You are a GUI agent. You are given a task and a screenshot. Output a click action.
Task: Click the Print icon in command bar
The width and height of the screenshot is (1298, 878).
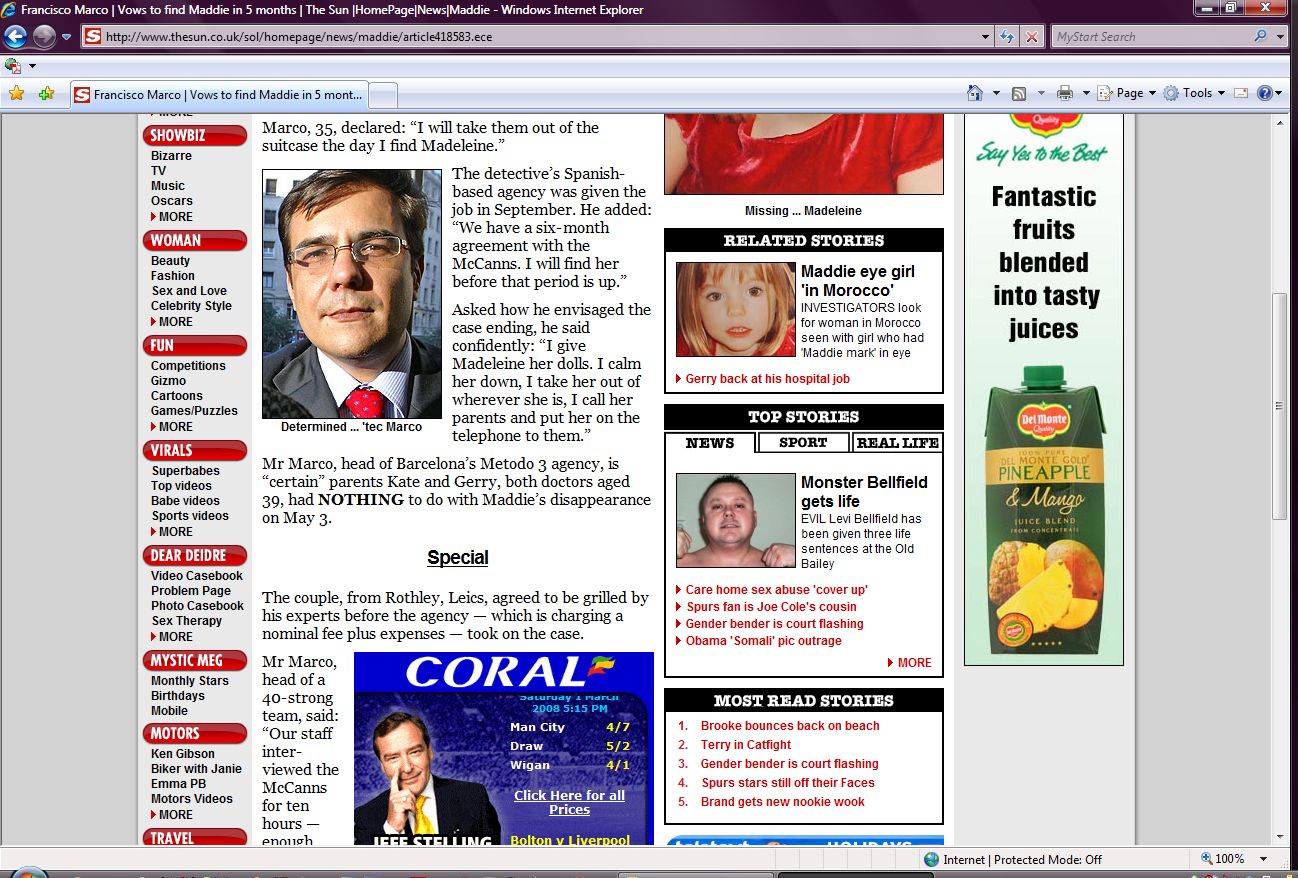1064,93
